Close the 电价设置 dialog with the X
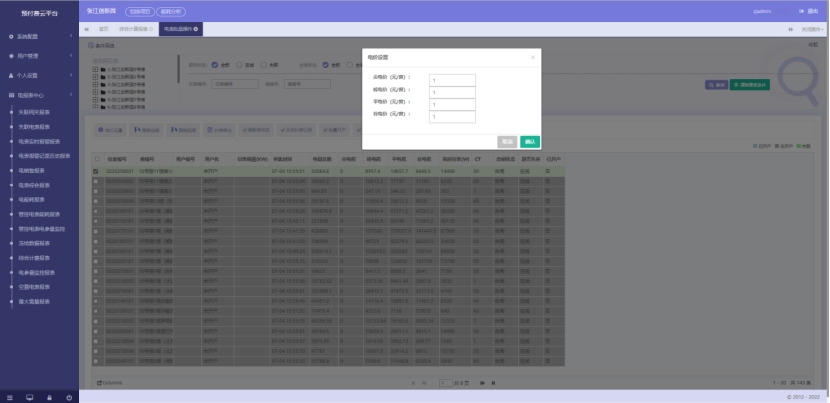 pos(533,57)
